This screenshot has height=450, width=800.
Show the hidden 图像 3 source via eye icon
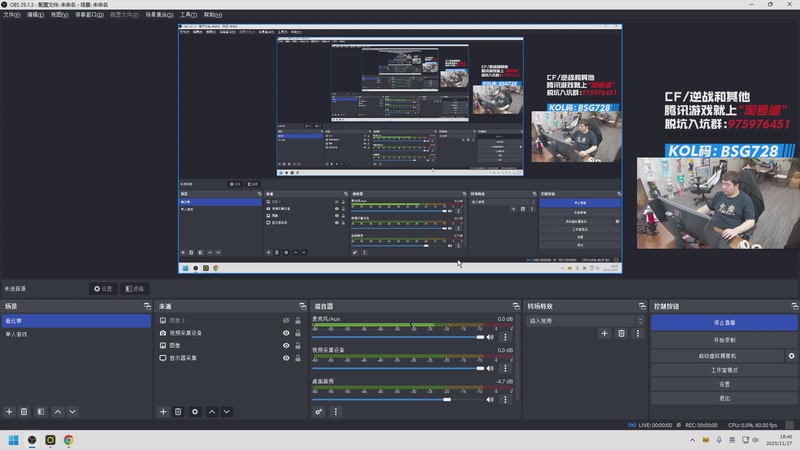[286, 320]
